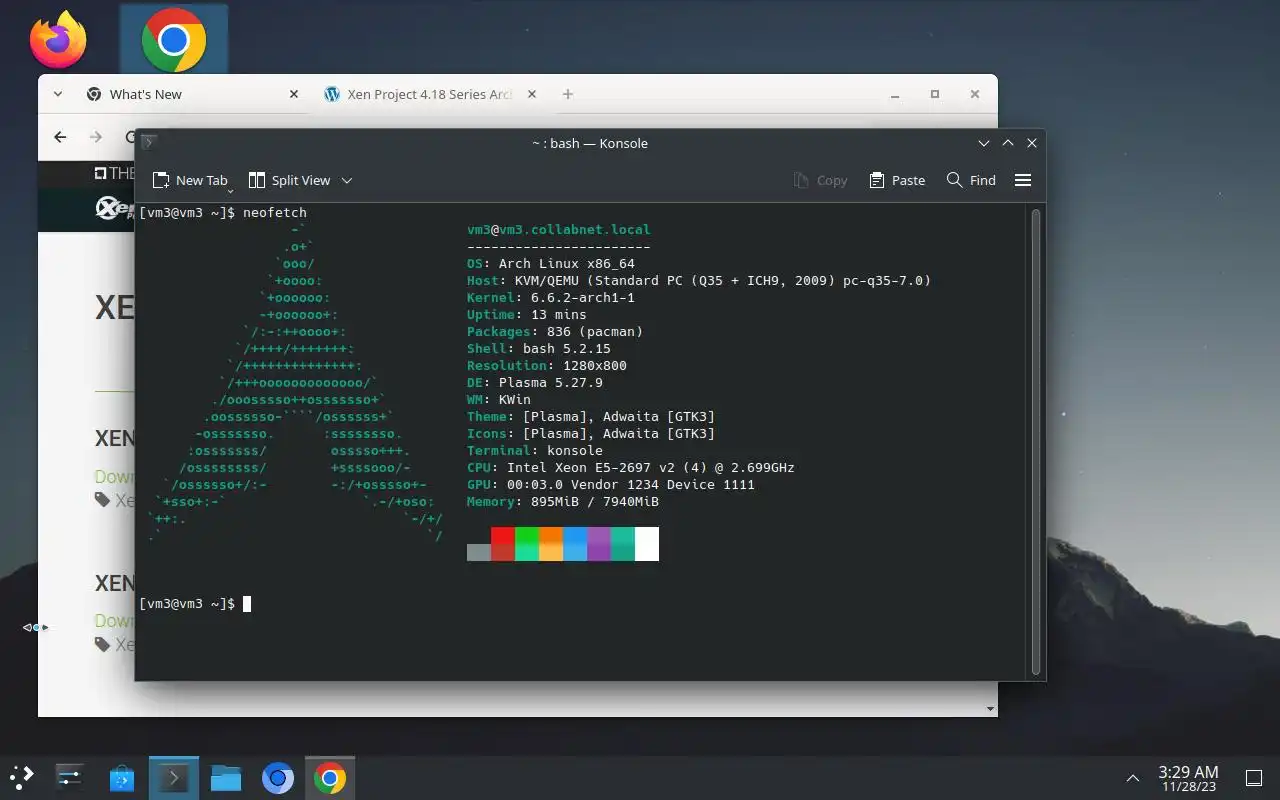Screen dimensions: 1280x800
Task: Click Chrome page scrollbar down arrow
Action: [x=991, y=709]
